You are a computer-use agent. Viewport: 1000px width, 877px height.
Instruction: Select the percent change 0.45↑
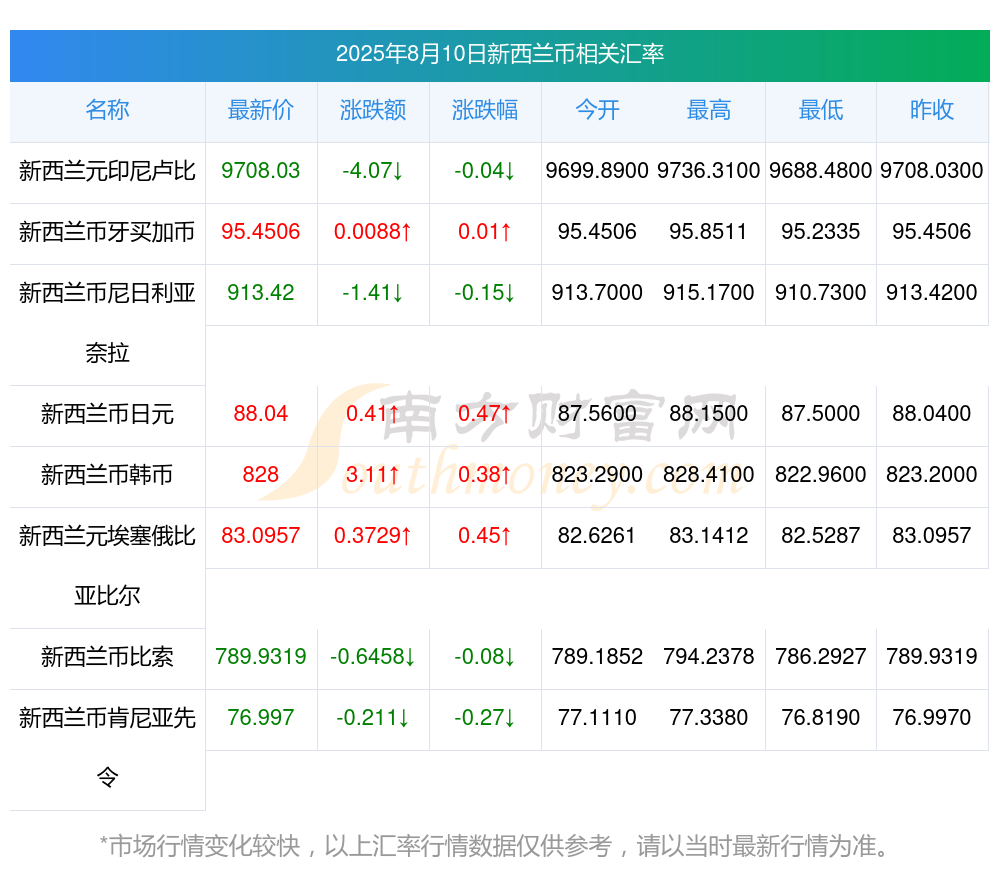click(x=485, y=536)
